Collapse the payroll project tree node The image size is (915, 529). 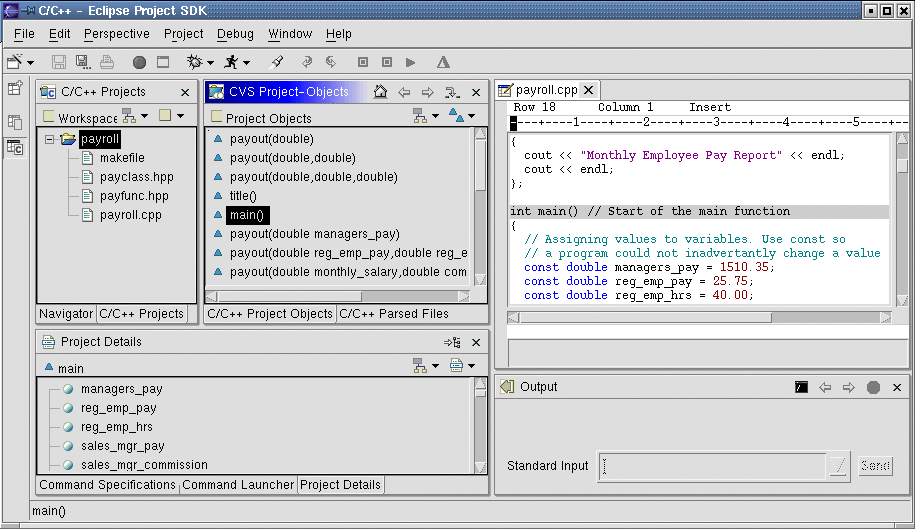49,139
